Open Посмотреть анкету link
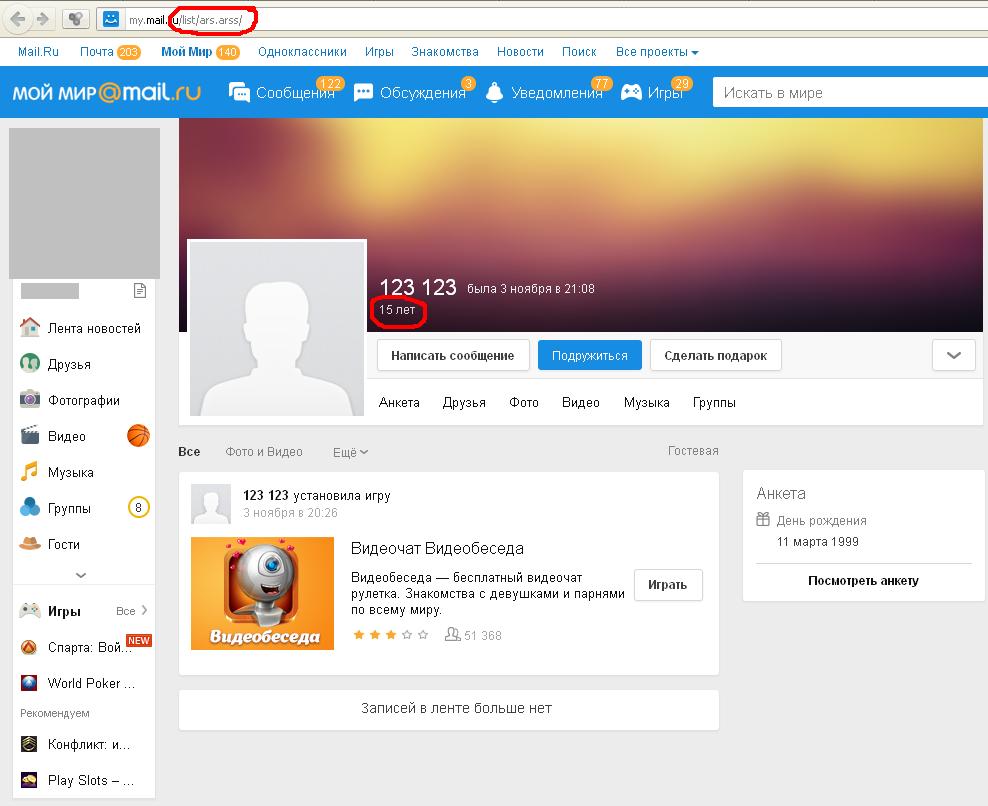This screenshot has width=988, height=806. (863, 580)
